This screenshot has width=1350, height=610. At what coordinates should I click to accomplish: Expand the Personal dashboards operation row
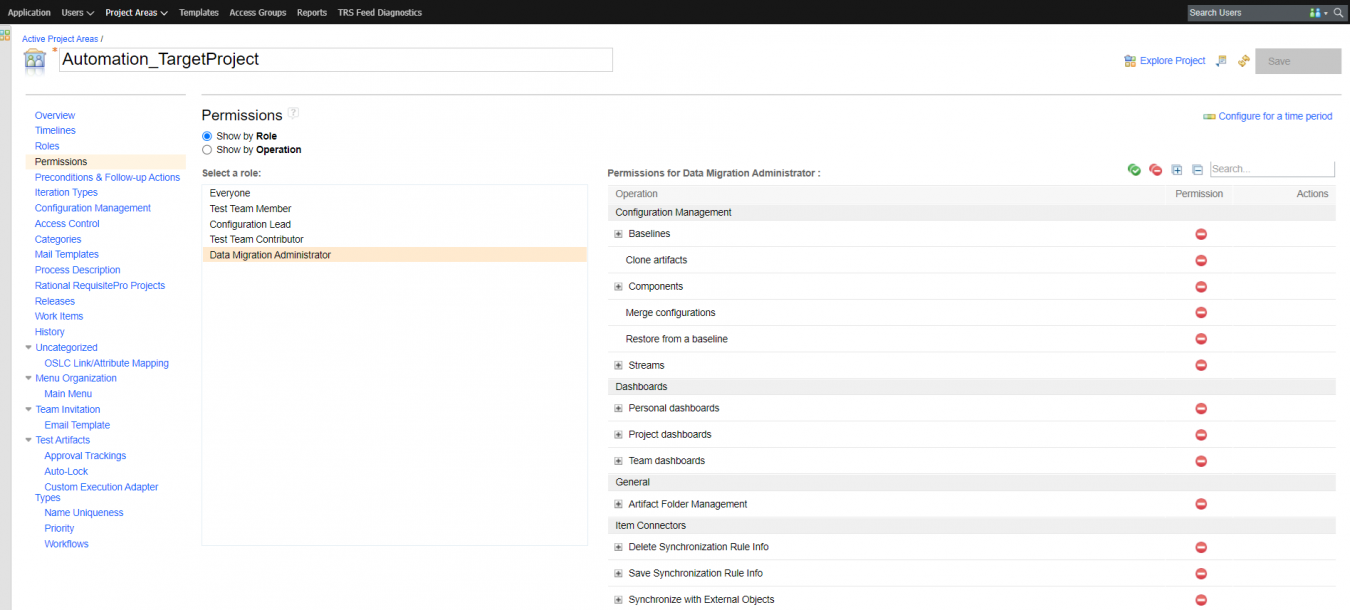coord(618,408)
